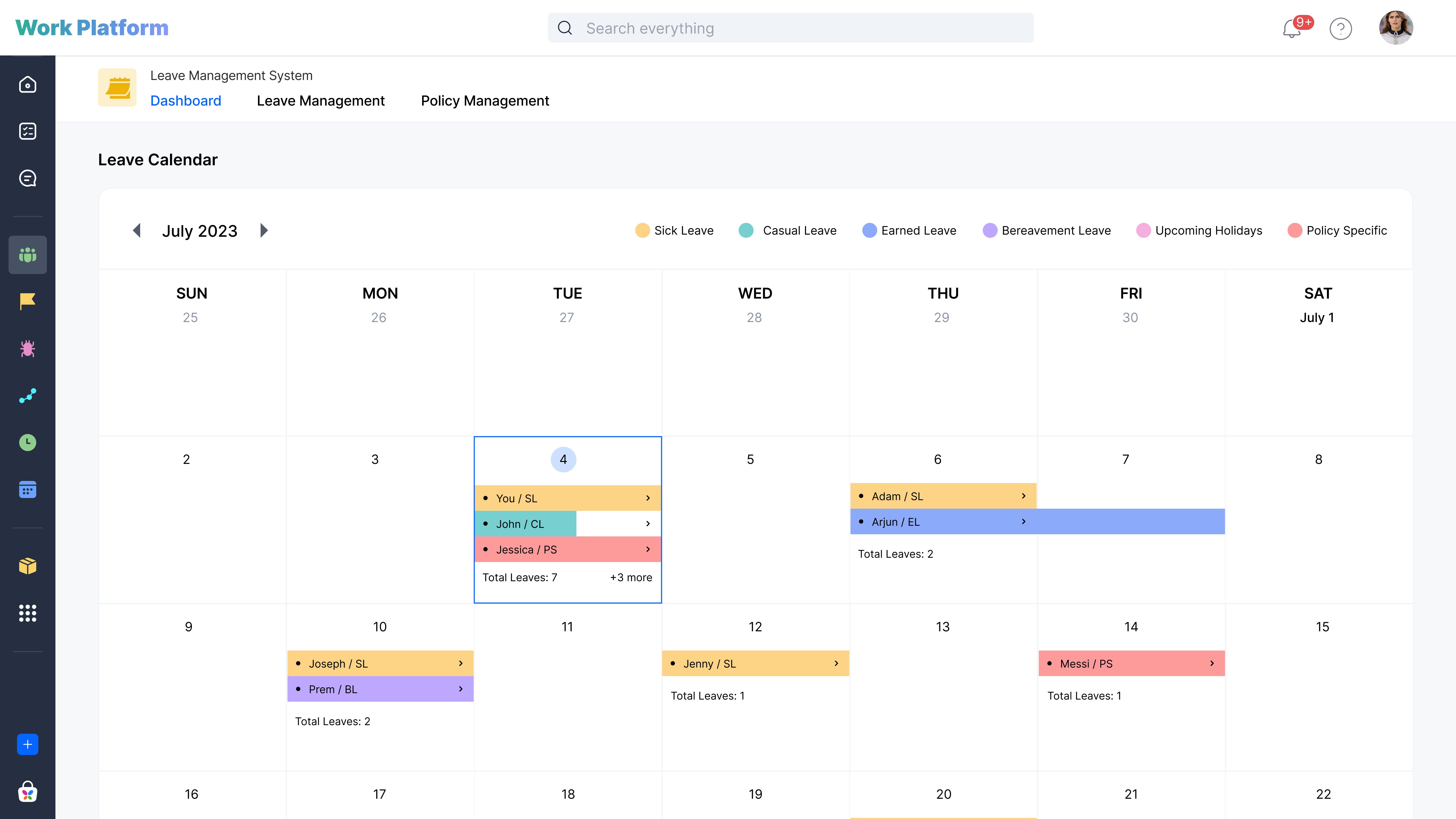Select date 20 on the calendar
This screenshot has width=1456, height=819.
click(943, 794)
